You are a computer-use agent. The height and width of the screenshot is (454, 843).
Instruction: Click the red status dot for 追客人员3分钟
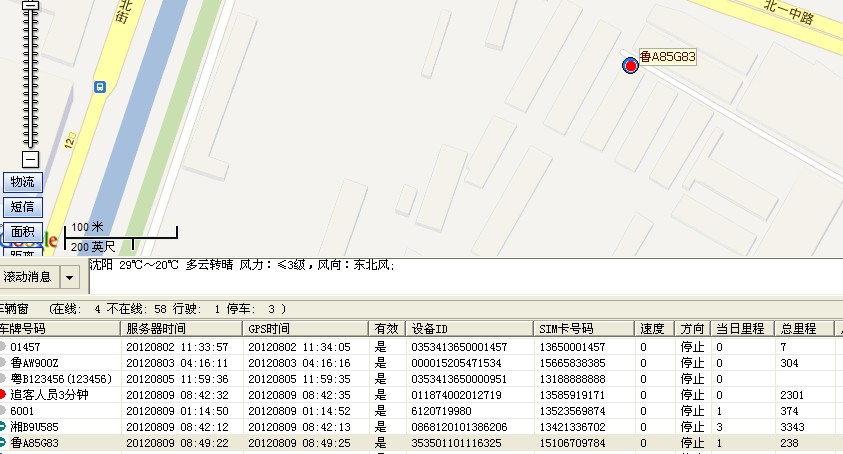[3, 395]
